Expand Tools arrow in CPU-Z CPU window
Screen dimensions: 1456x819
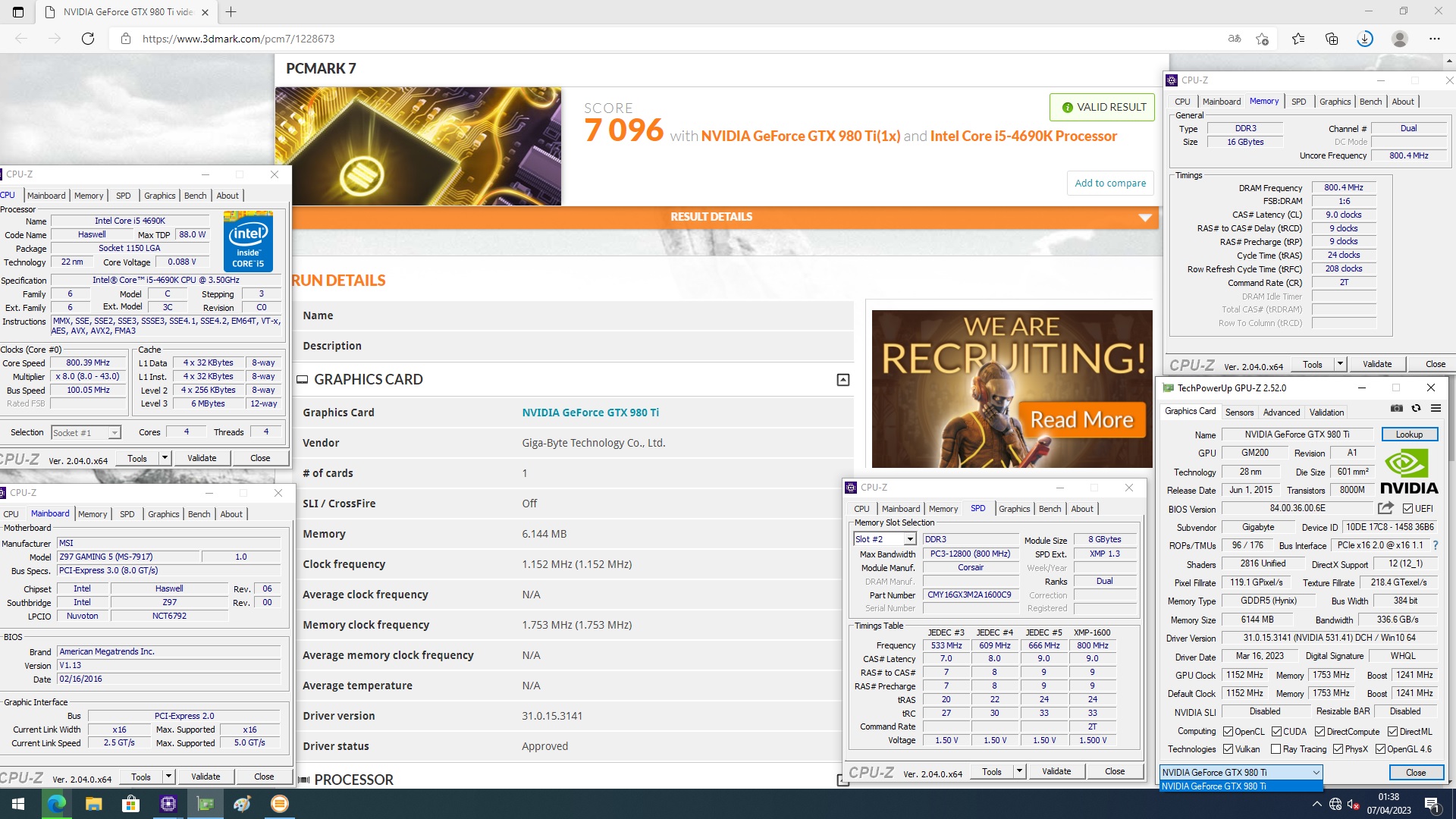[165, 458]
